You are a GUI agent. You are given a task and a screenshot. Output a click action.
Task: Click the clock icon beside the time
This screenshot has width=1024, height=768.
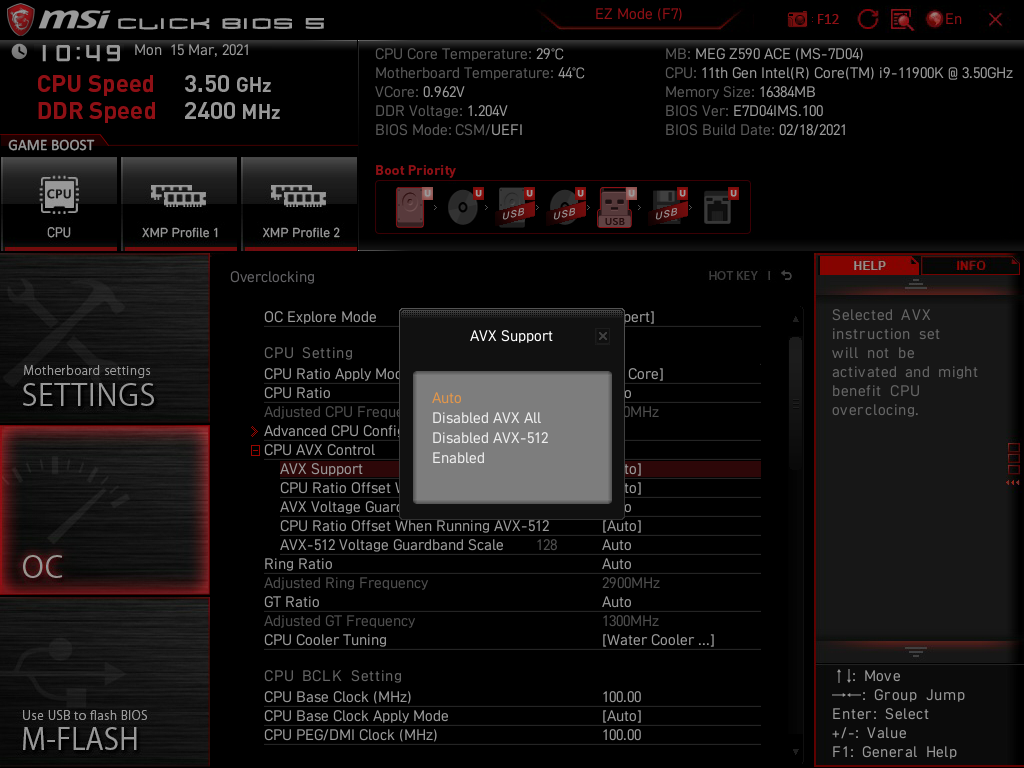(x=20, y=51)
